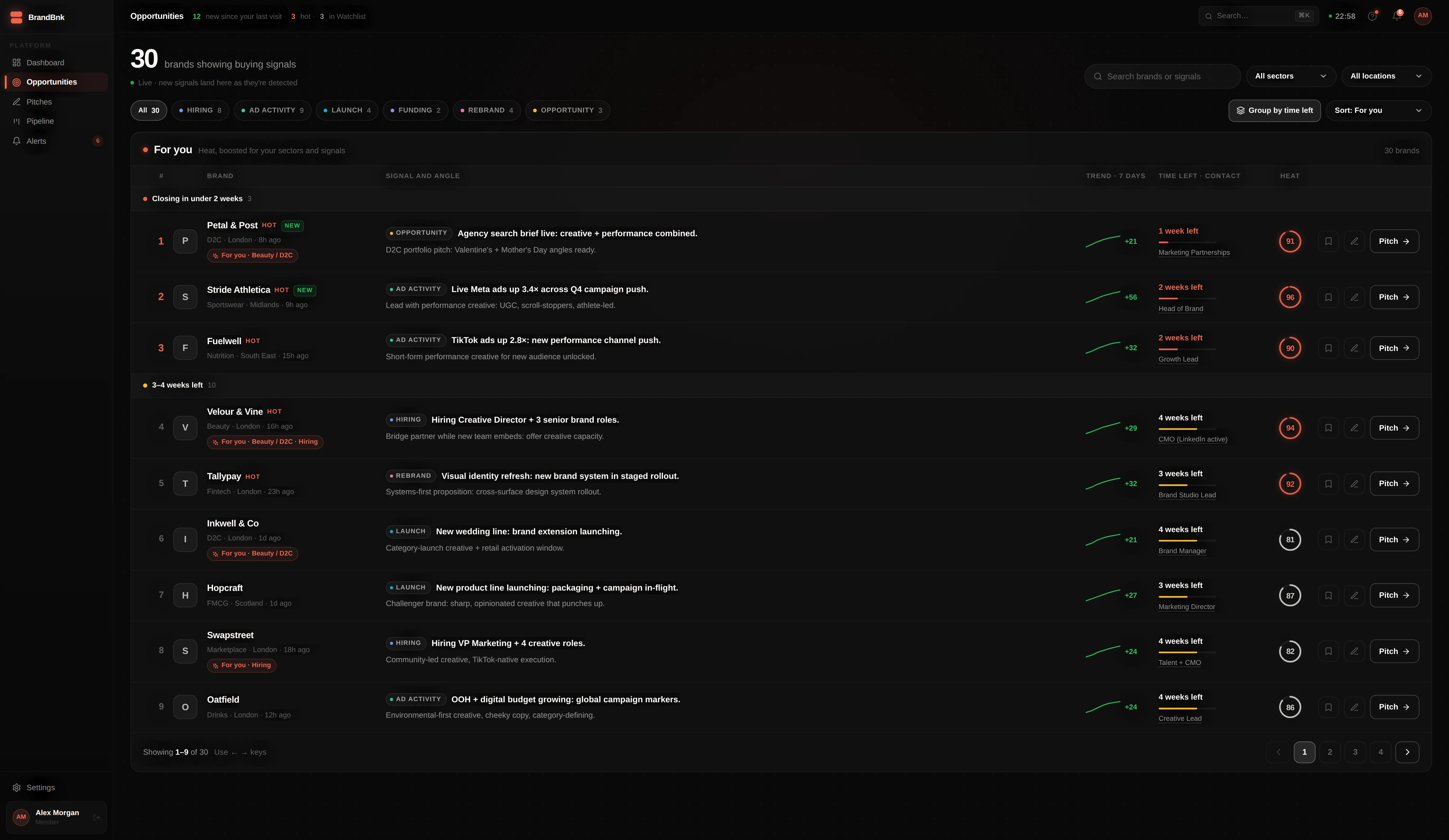
Task: Click edit note icon for Tallypay
Action: click(x=1354, y=484)
